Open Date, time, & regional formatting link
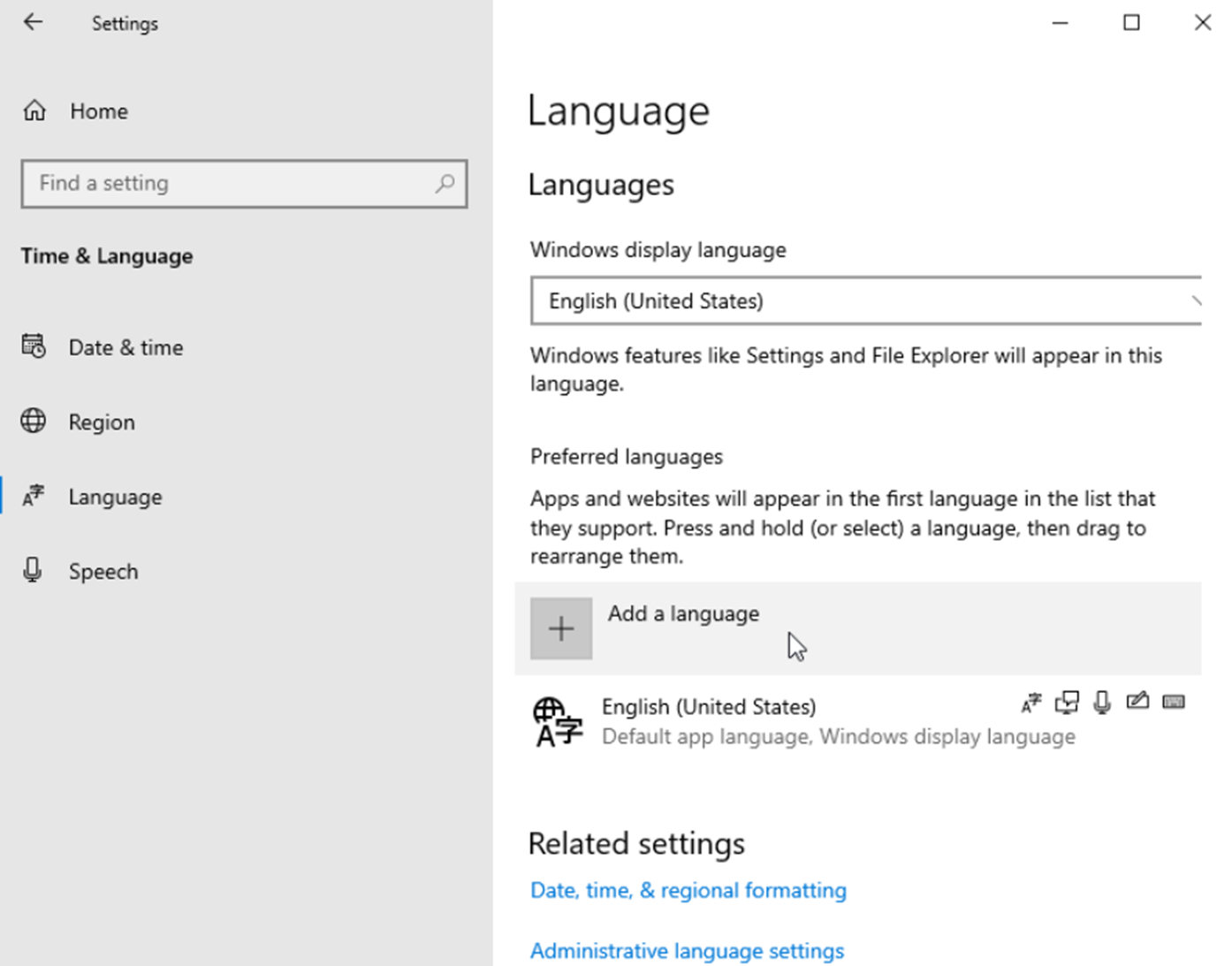Viewport: 1232px width, 966px height. 688,891
